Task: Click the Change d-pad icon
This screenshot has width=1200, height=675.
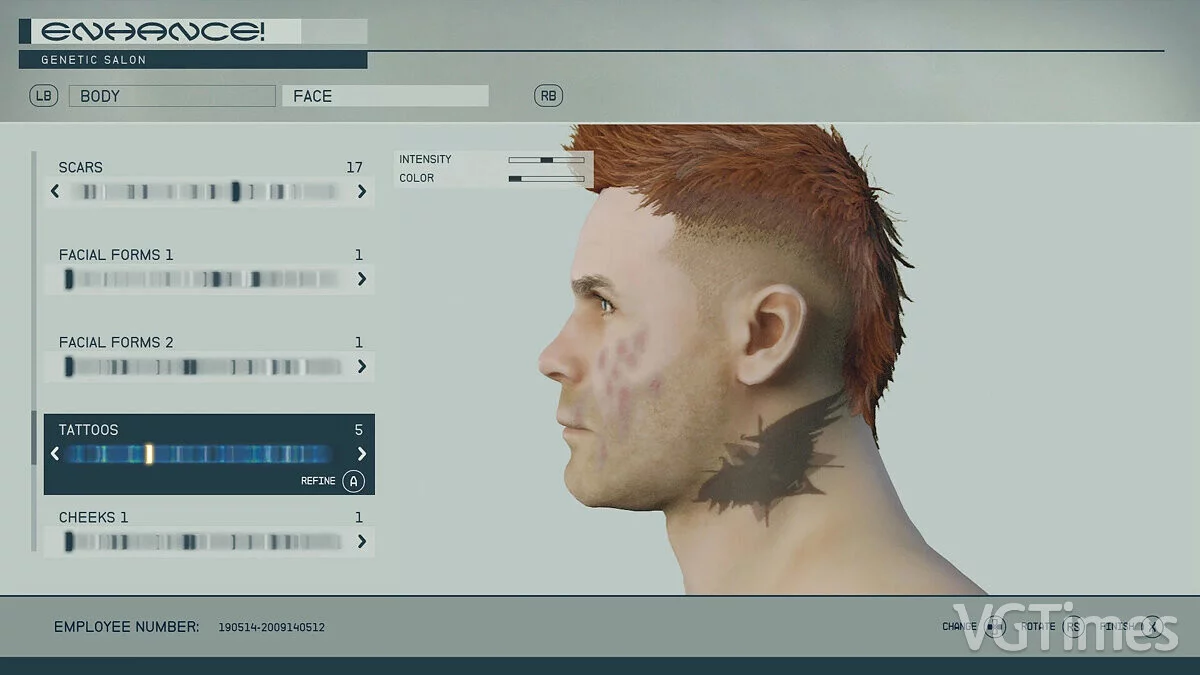Action: click(994, 627)
